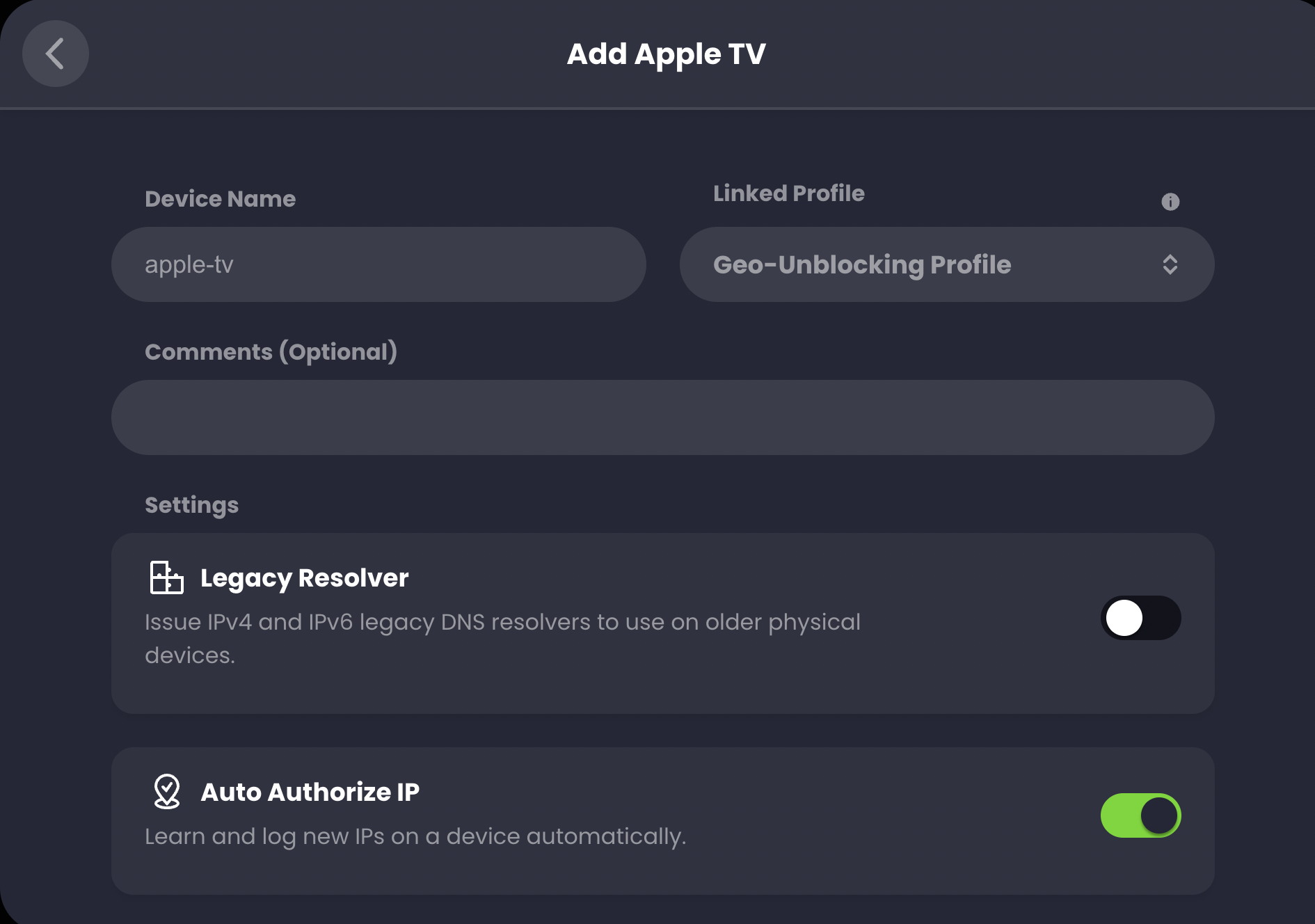Viewport: 1315px width, 924px height.
Task: Click the Comments (Optional) label
Action: click(x=271, y=352)
